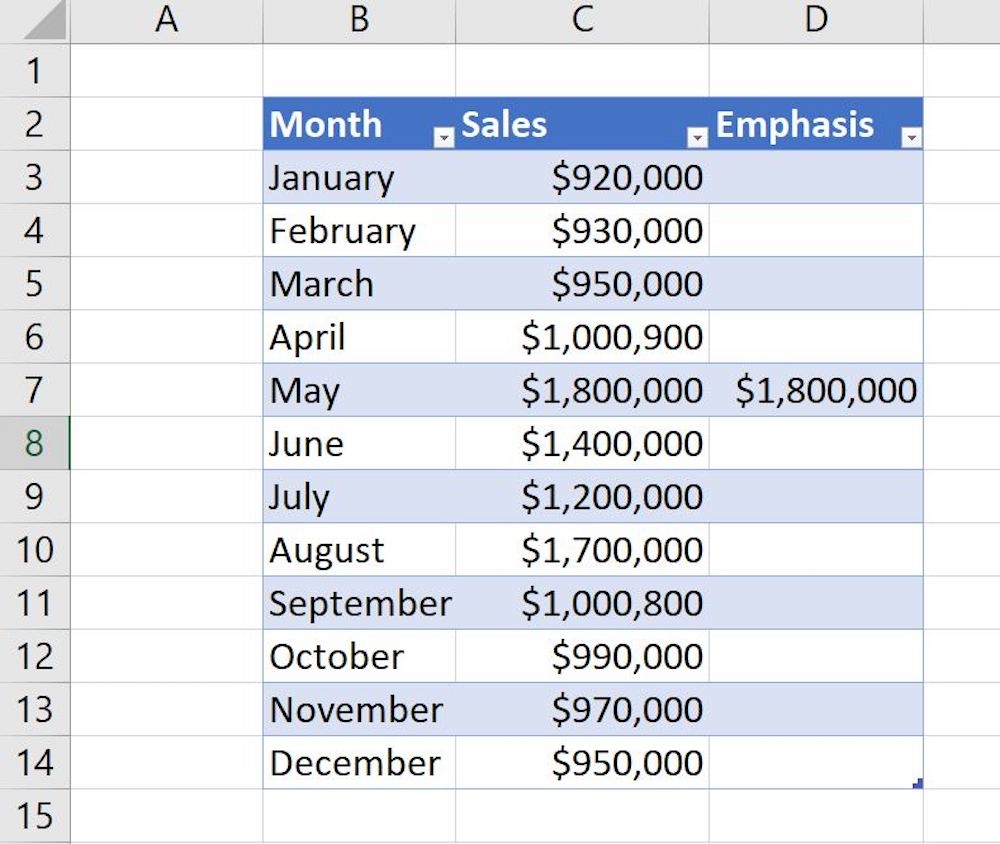Select column header C
The height and width of the screenshot is (844, 1000).
click(582, 20)
